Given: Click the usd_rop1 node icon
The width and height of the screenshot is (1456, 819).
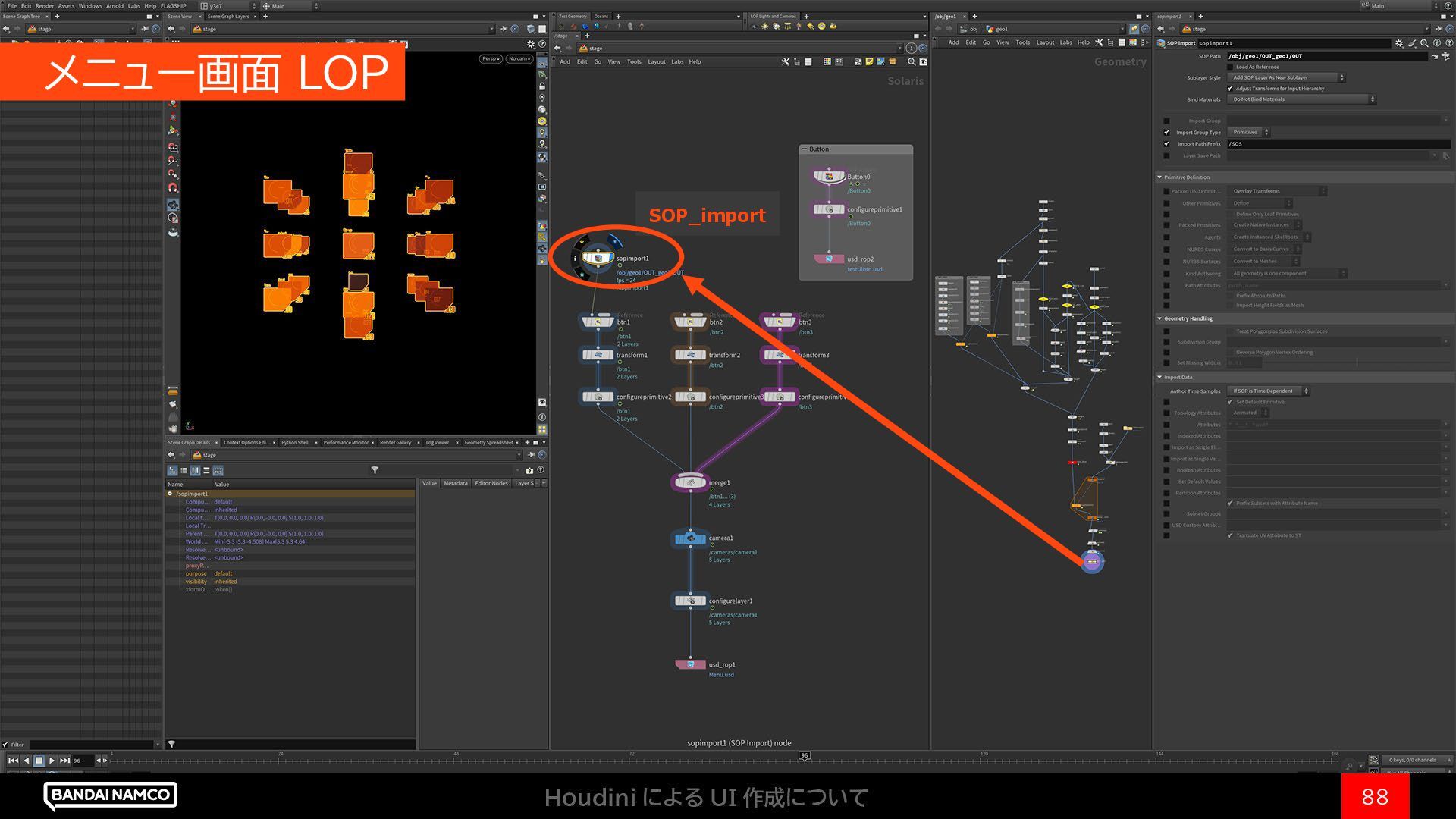Looking at the screenshot, I should click(690, 664).
